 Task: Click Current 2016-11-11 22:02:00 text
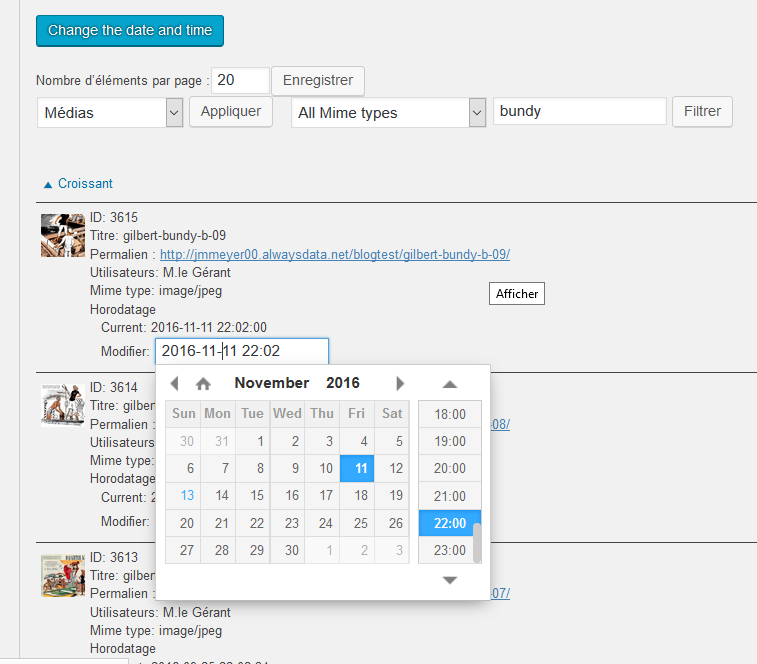click(183, 327)
